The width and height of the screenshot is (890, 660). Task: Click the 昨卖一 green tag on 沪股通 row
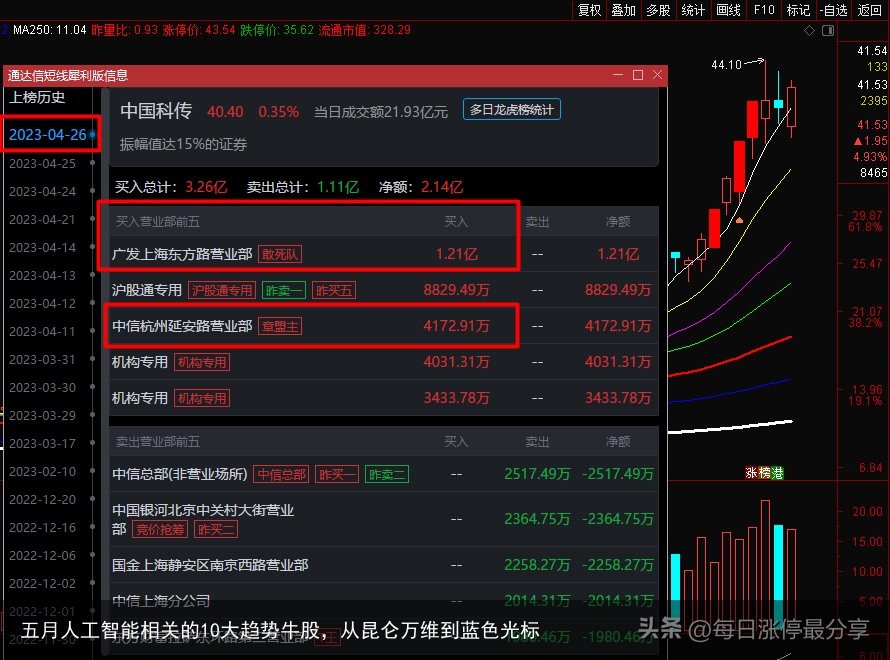[284, 291]
